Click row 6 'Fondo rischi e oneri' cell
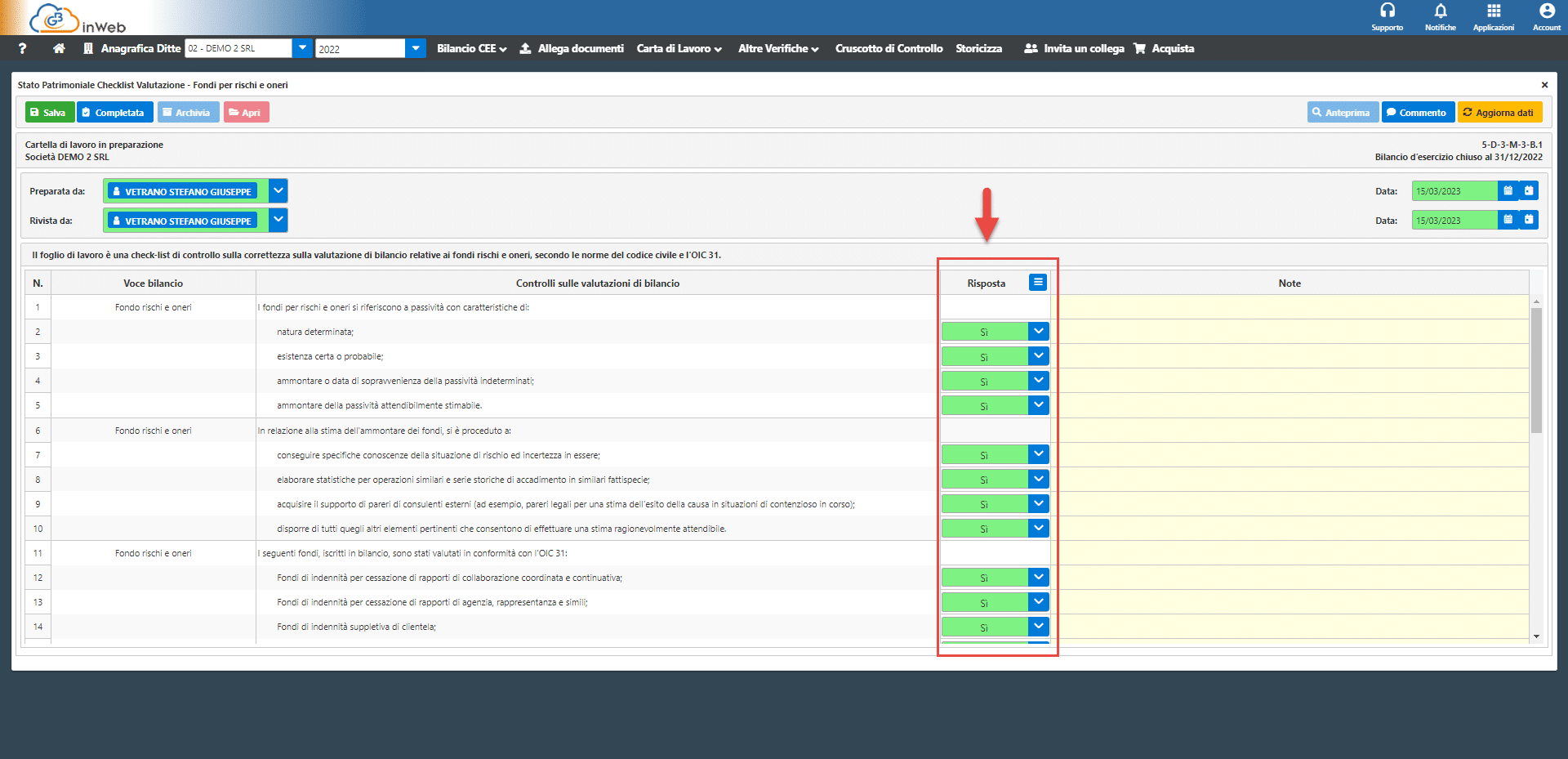This screenshot has height=759, width=1568. (x=154, y=431)
